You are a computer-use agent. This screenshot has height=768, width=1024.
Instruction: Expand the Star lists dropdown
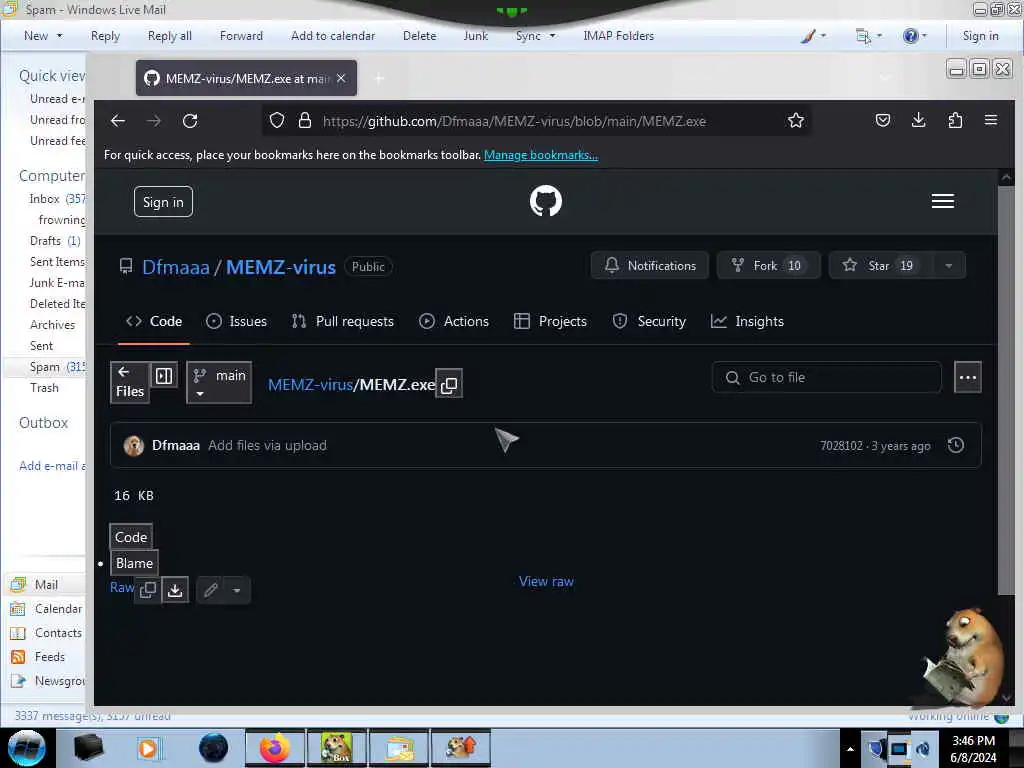pos(948,266)
